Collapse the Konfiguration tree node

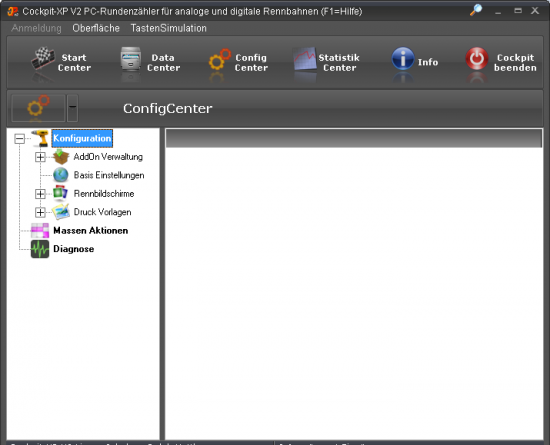pos(20,139)
